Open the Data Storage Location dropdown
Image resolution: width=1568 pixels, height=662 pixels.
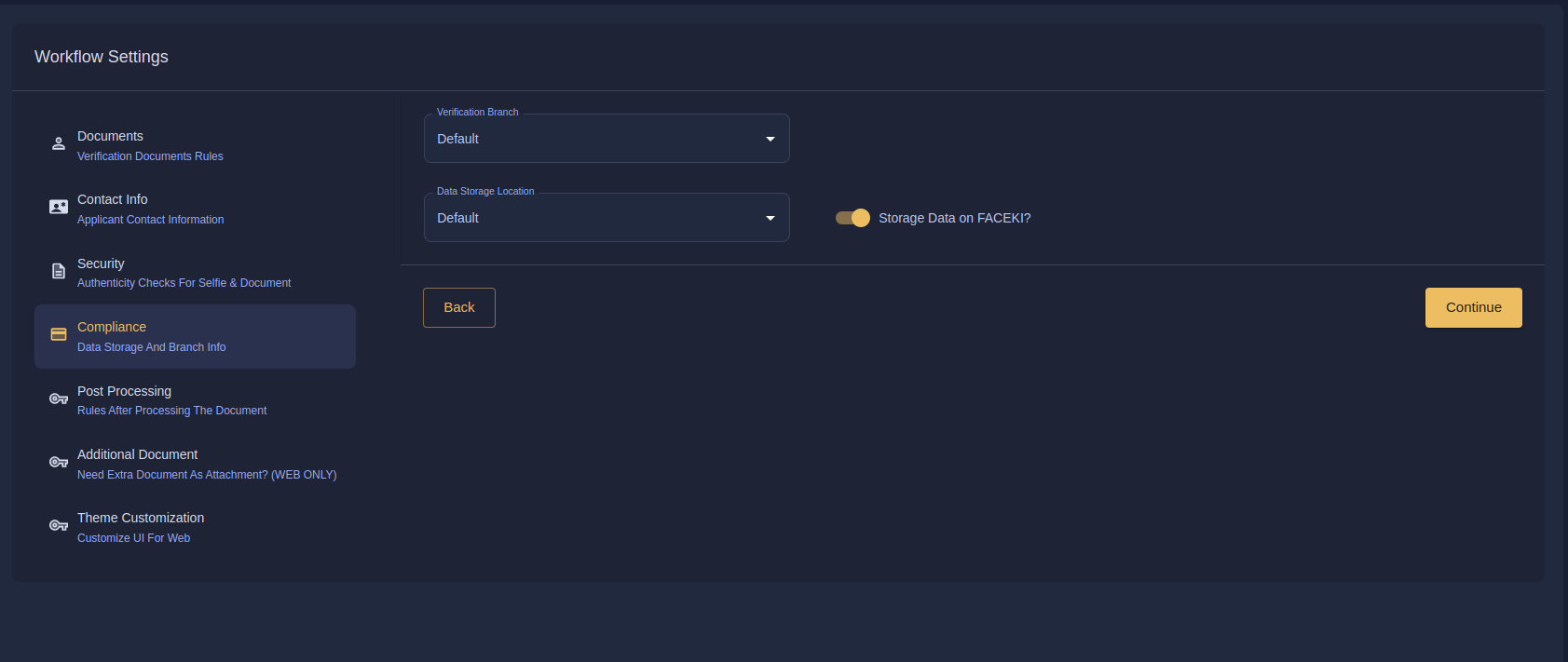click(596, 218)
